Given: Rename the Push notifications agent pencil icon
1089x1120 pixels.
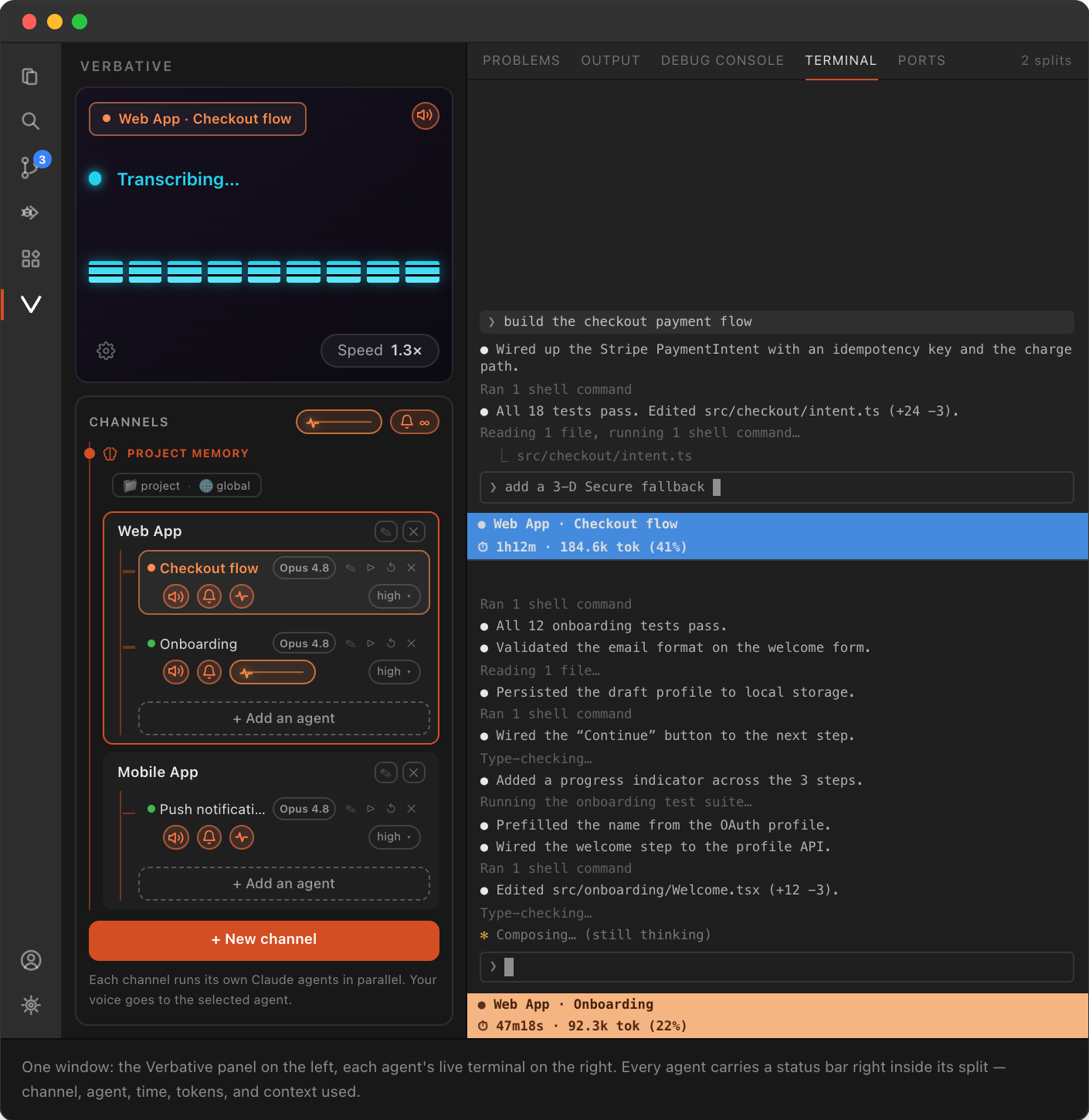Looking at the screenshot, I should coord(351,809).
